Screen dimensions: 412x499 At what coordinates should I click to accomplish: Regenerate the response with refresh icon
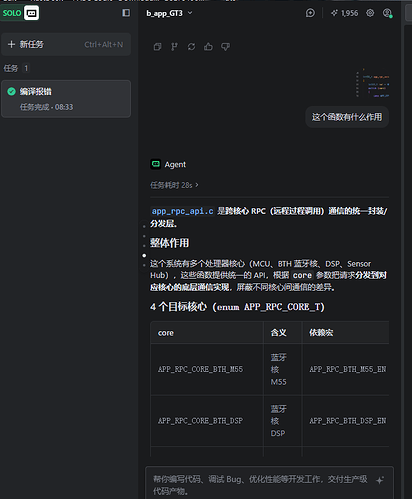click(191, 47)
